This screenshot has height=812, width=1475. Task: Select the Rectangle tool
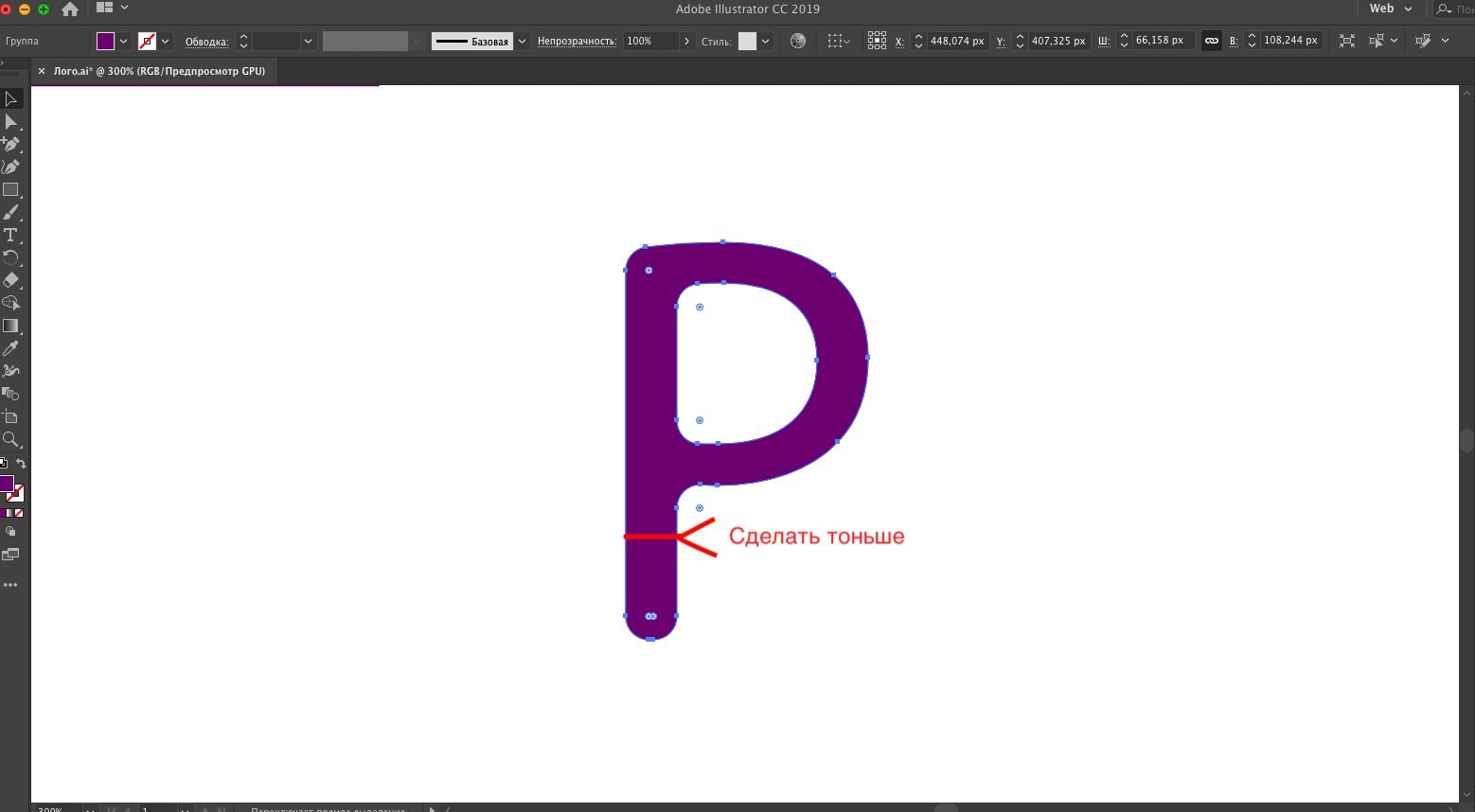[x=11, y=189]
